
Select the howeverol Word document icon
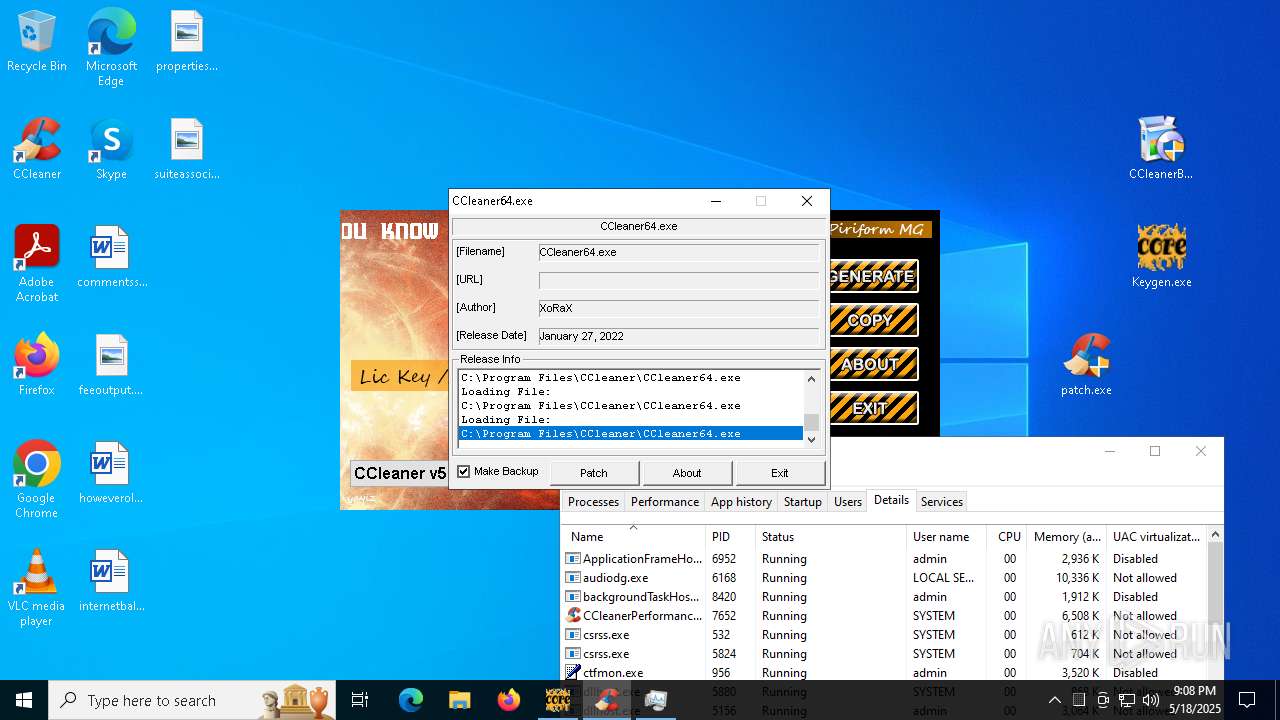pos(111,473)
